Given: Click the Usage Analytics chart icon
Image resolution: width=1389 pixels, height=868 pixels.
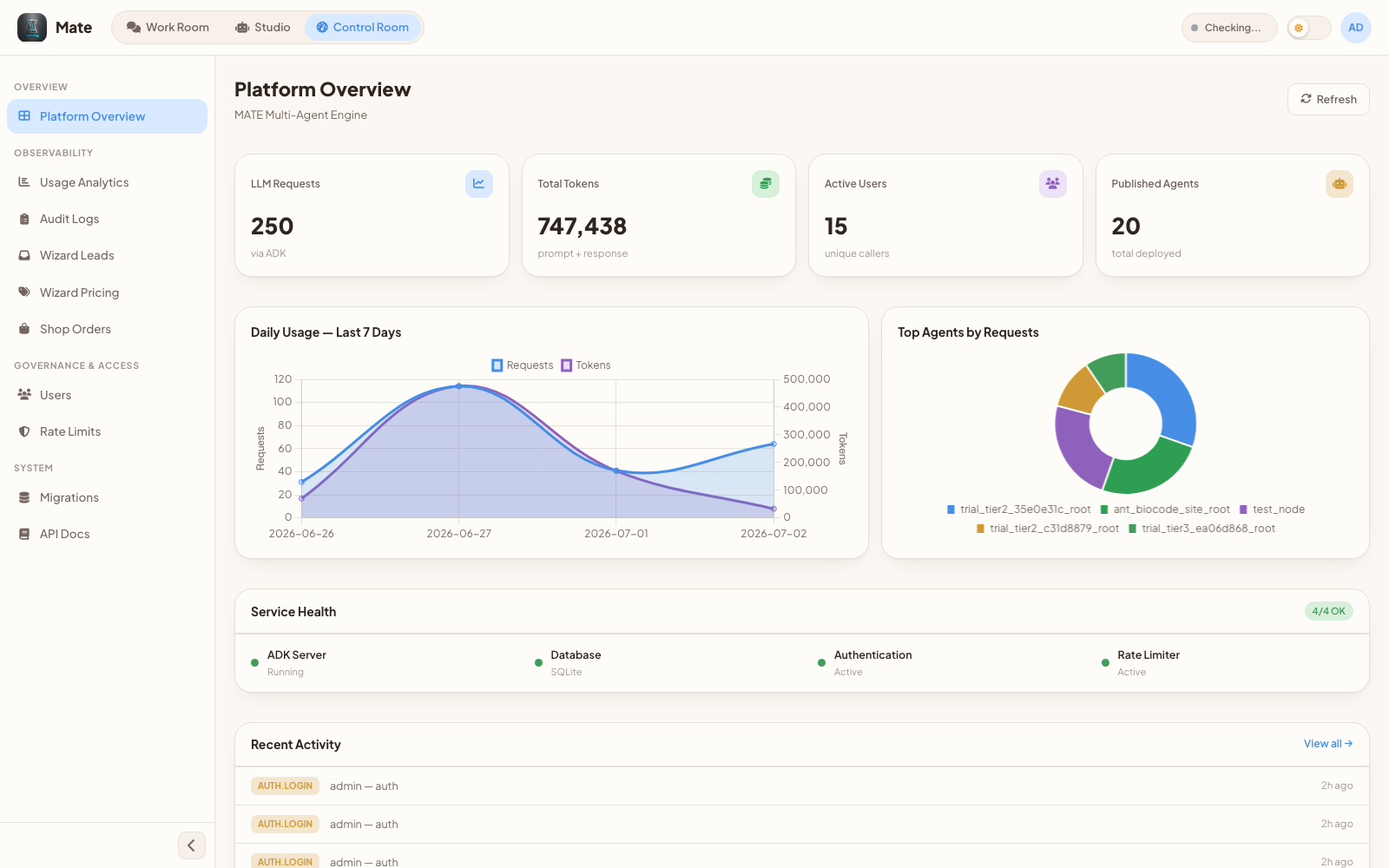Looking at the screenshot, I should (24, 182).
